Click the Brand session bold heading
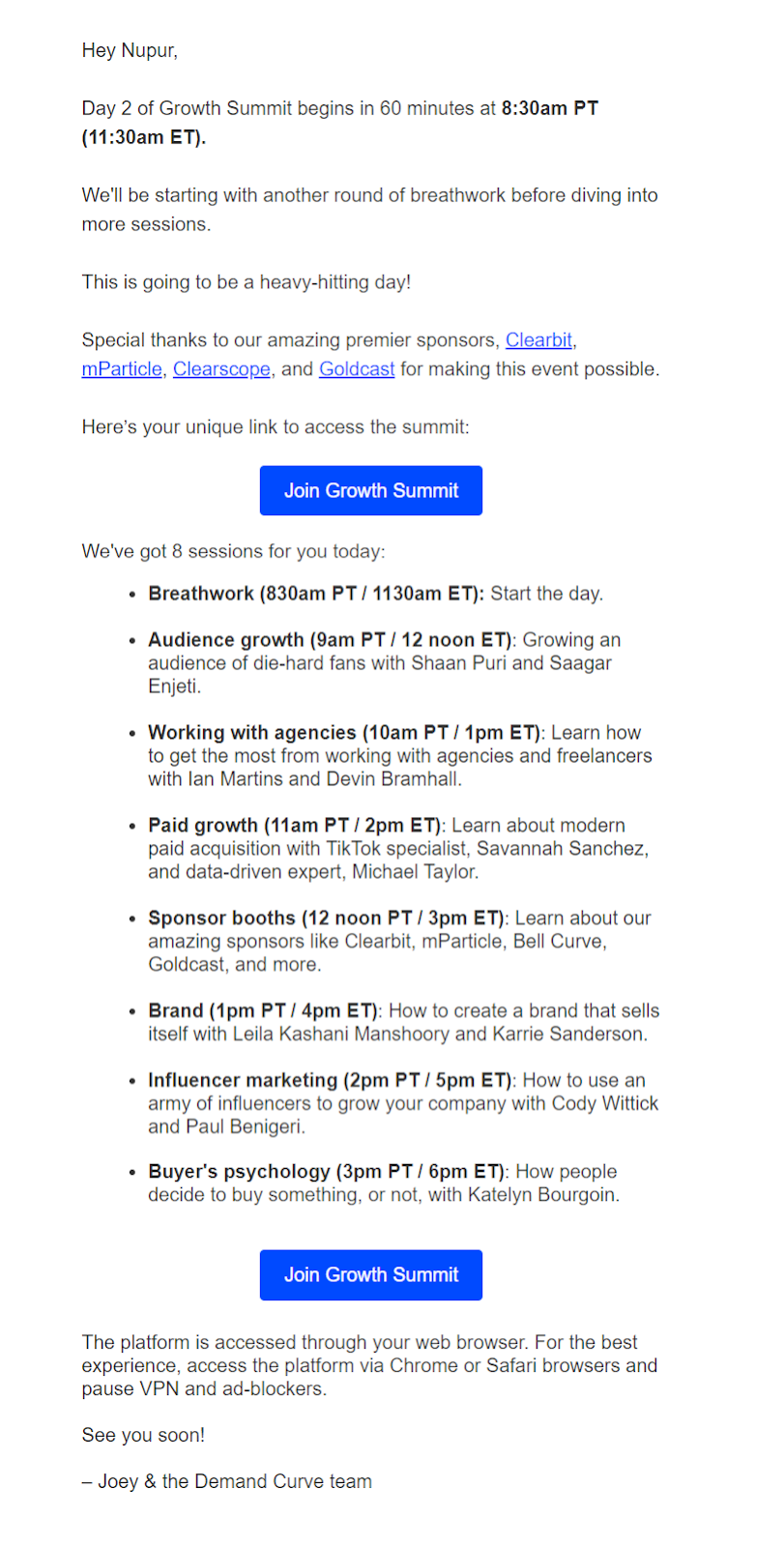 (x=263, y=1011)
